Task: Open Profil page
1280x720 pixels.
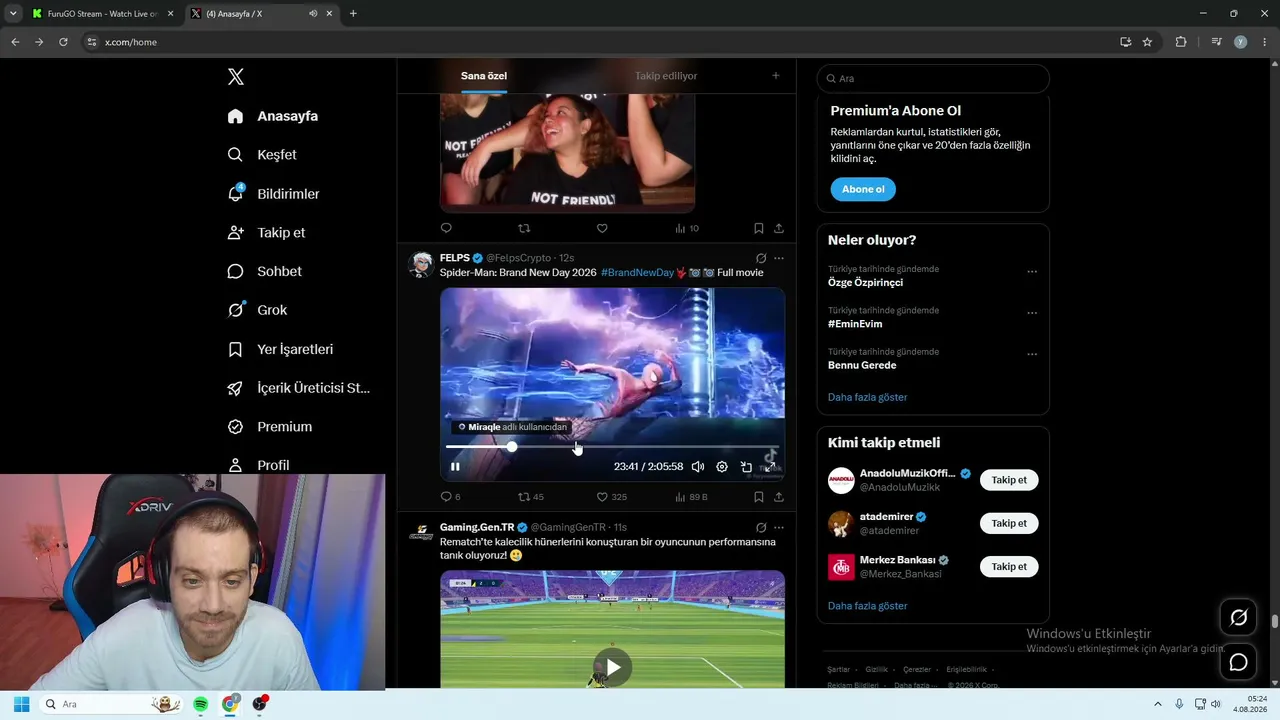Action: [258, 465]
